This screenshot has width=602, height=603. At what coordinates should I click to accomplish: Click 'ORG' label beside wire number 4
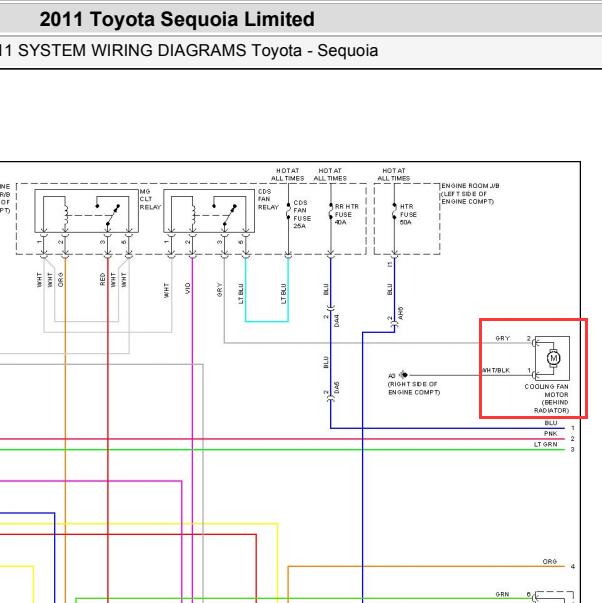(x=550, y=561)
